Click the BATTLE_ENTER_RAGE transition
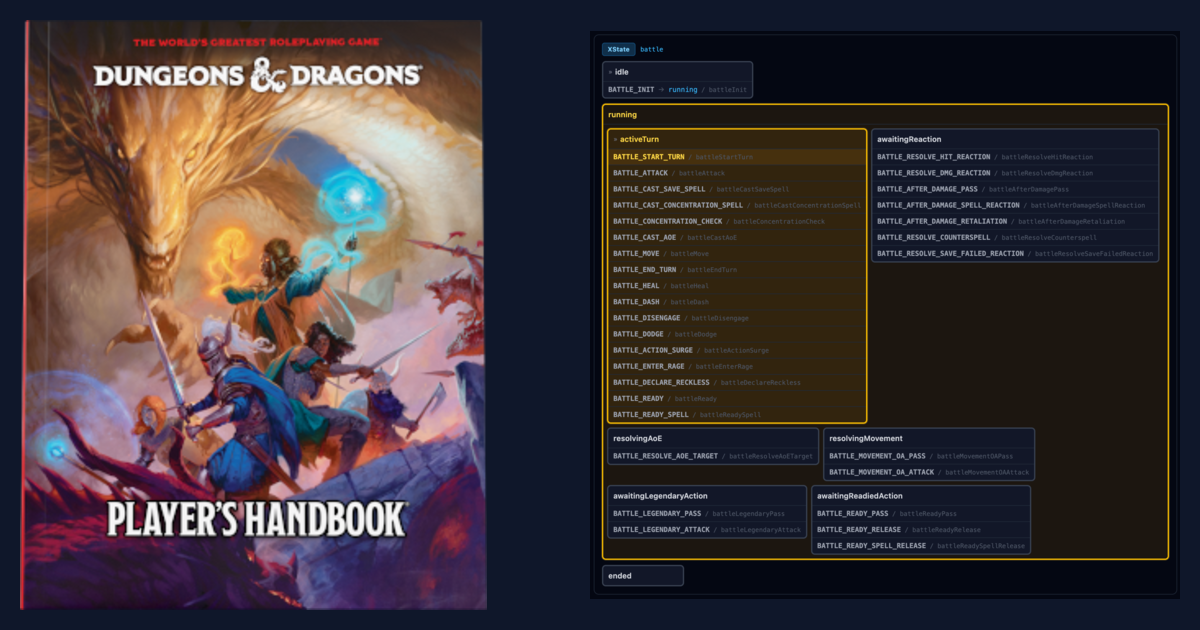 coord(665,366)
